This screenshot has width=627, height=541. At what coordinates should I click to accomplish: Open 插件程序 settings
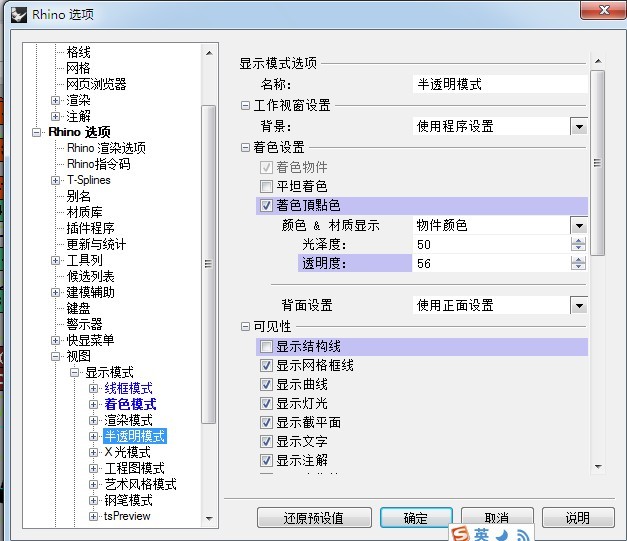click(90, 228)
